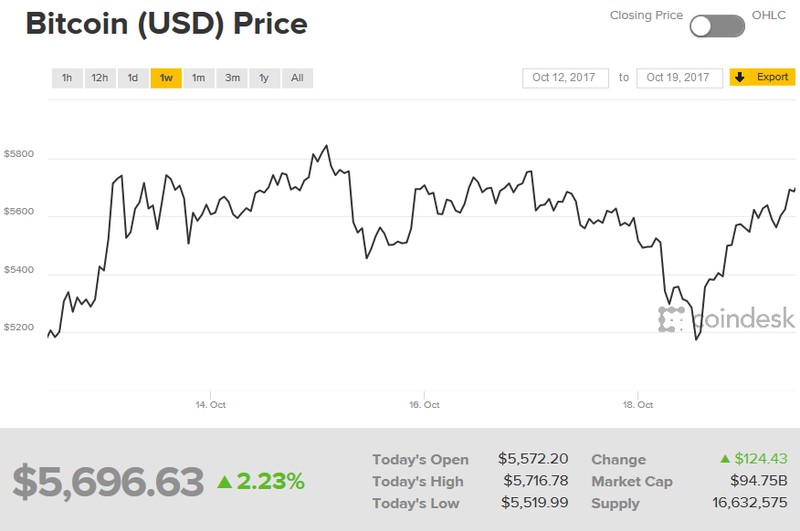Click the coindesk watermark logo
The height and width of the screenshot is (531, 800).
pos(726,319)
